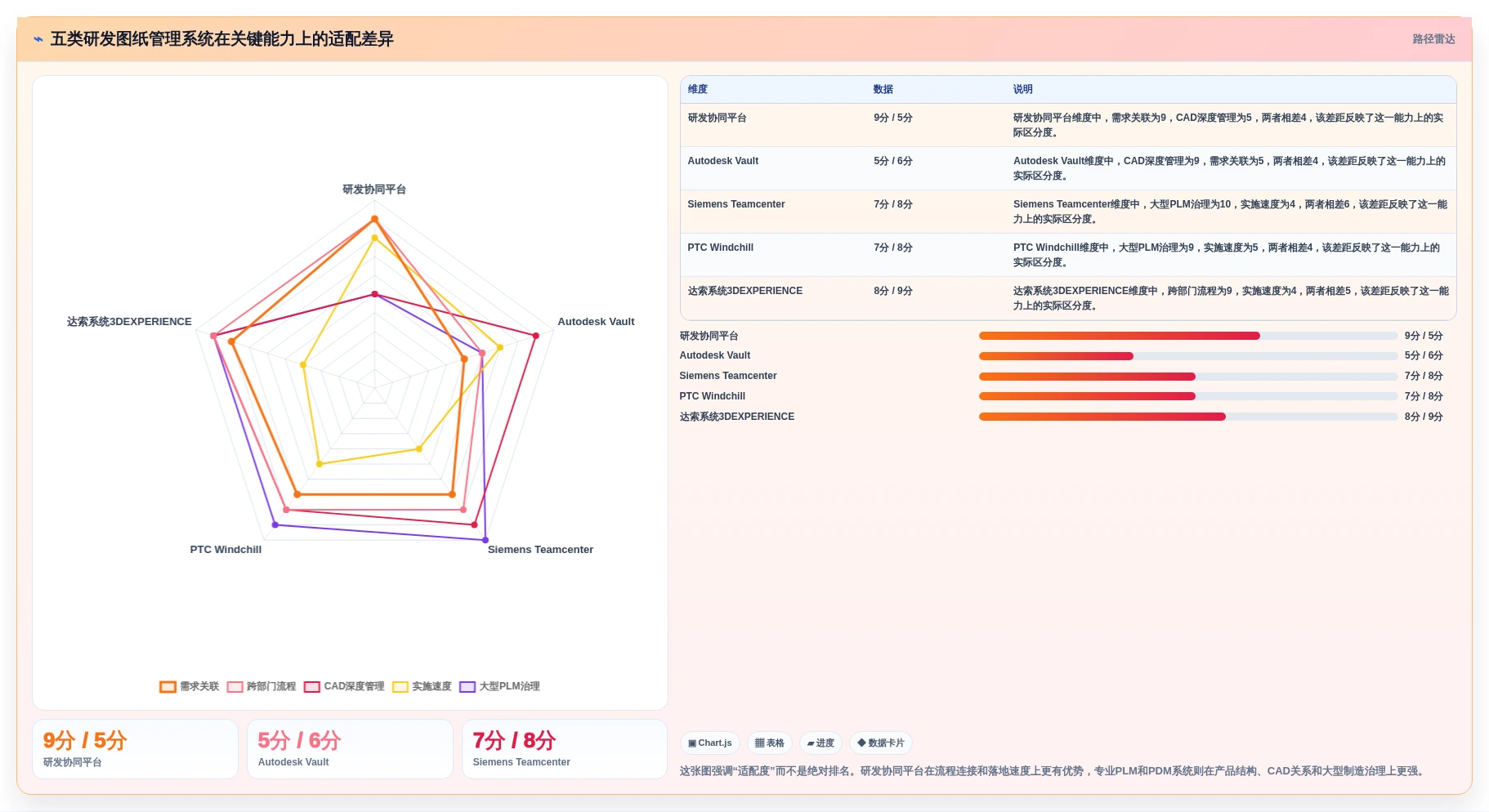Click the 达索系统3DEXPERIENCE radar axis label

click(x=129, y=322)
